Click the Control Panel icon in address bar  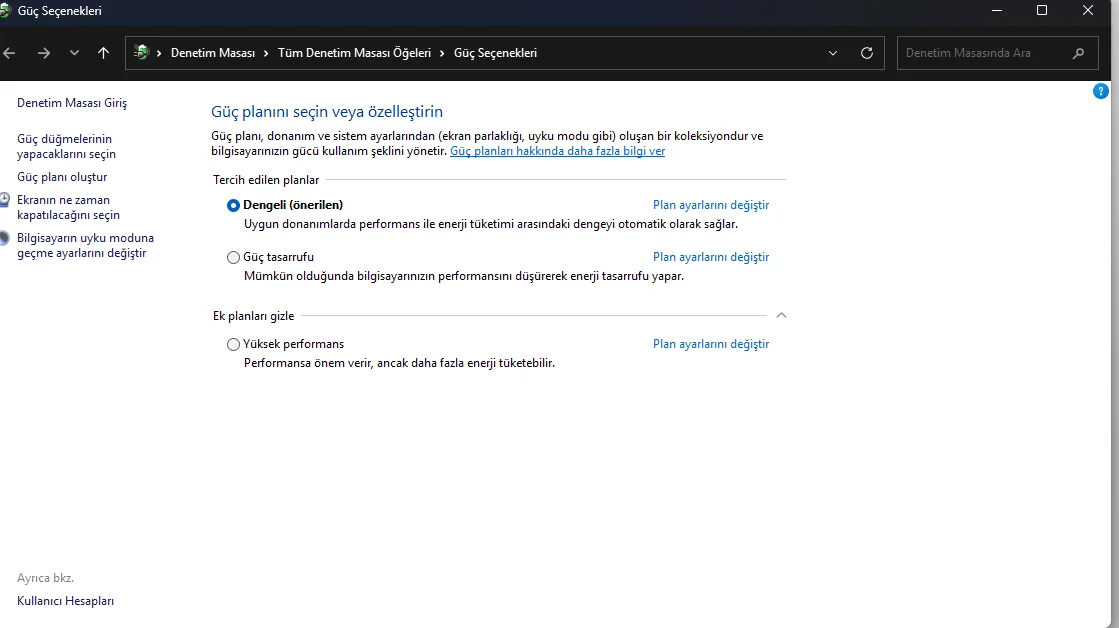point(141,52)
